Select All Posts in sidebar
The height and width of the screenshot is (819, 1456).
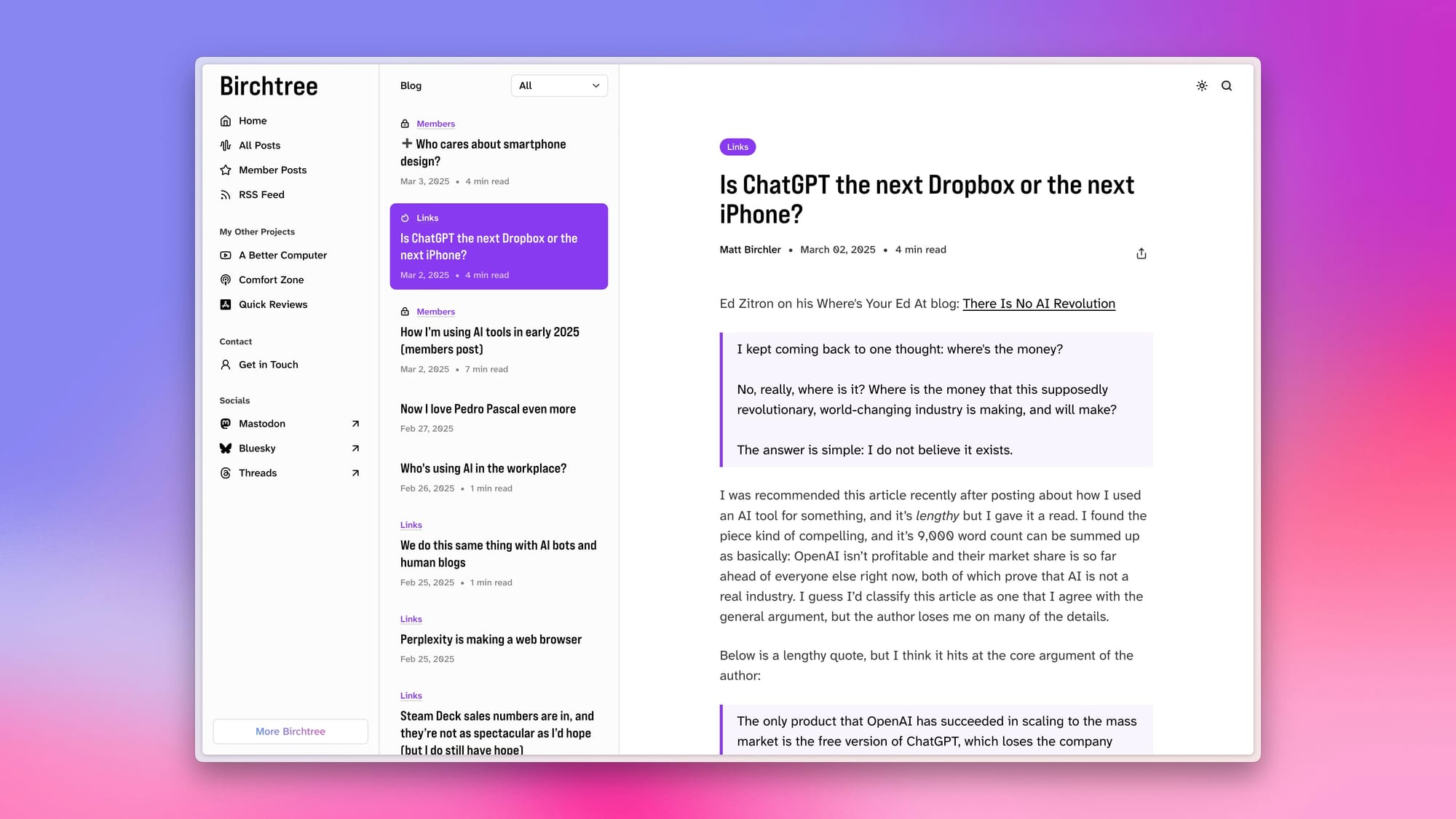(x=259, y=146)
